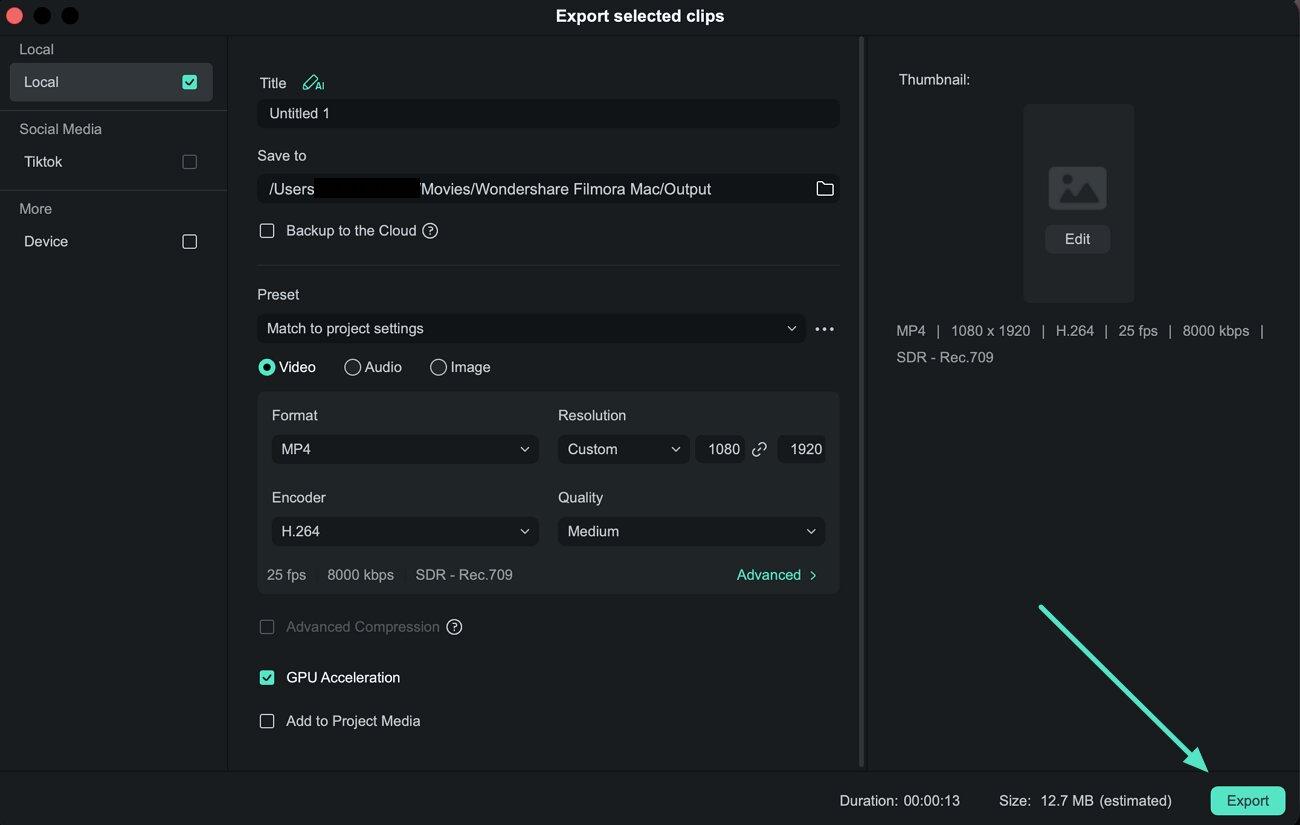Click the Advanced Compression help icon
This screenshot has height=825, width=1300.
click(454, 627)
